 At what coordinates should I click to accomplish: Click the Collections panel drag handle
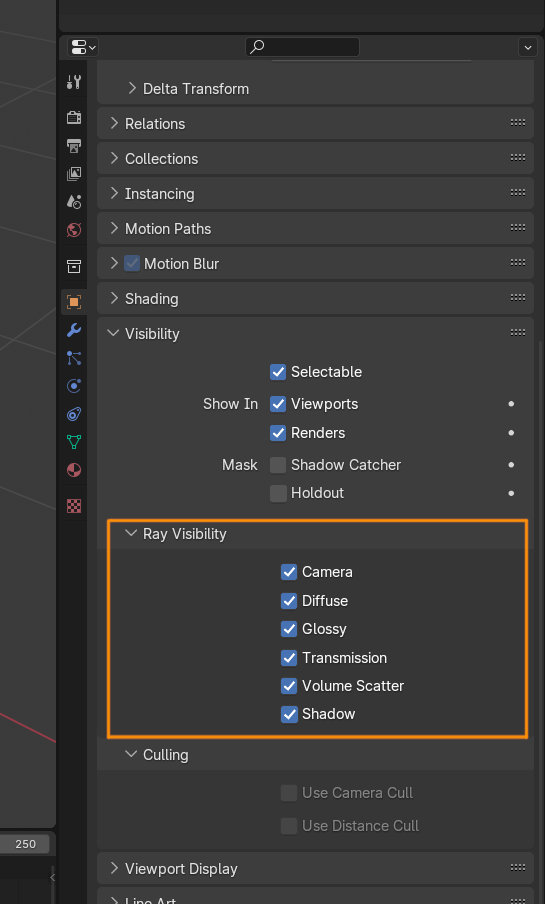517,157
